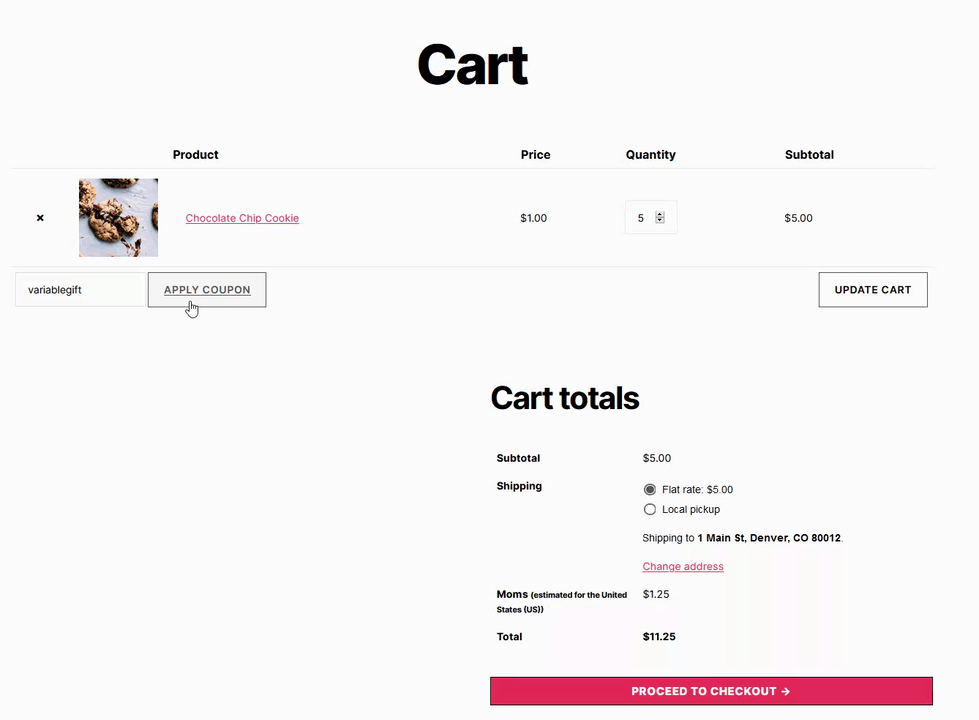Image resolution: width=979 pixels, height=720 pixels.
Task: Click the Product column header
Action: [196, 155]
